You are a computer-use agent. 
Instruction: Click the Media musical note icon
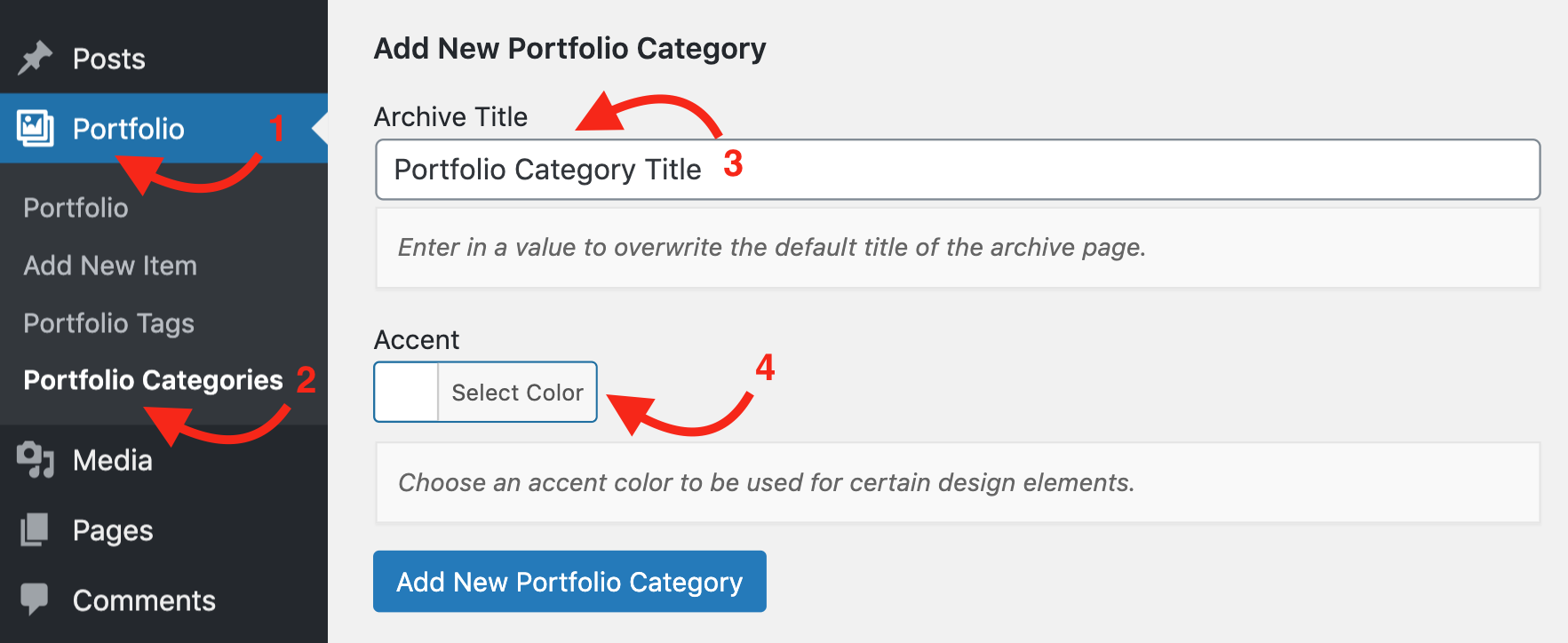34,459
